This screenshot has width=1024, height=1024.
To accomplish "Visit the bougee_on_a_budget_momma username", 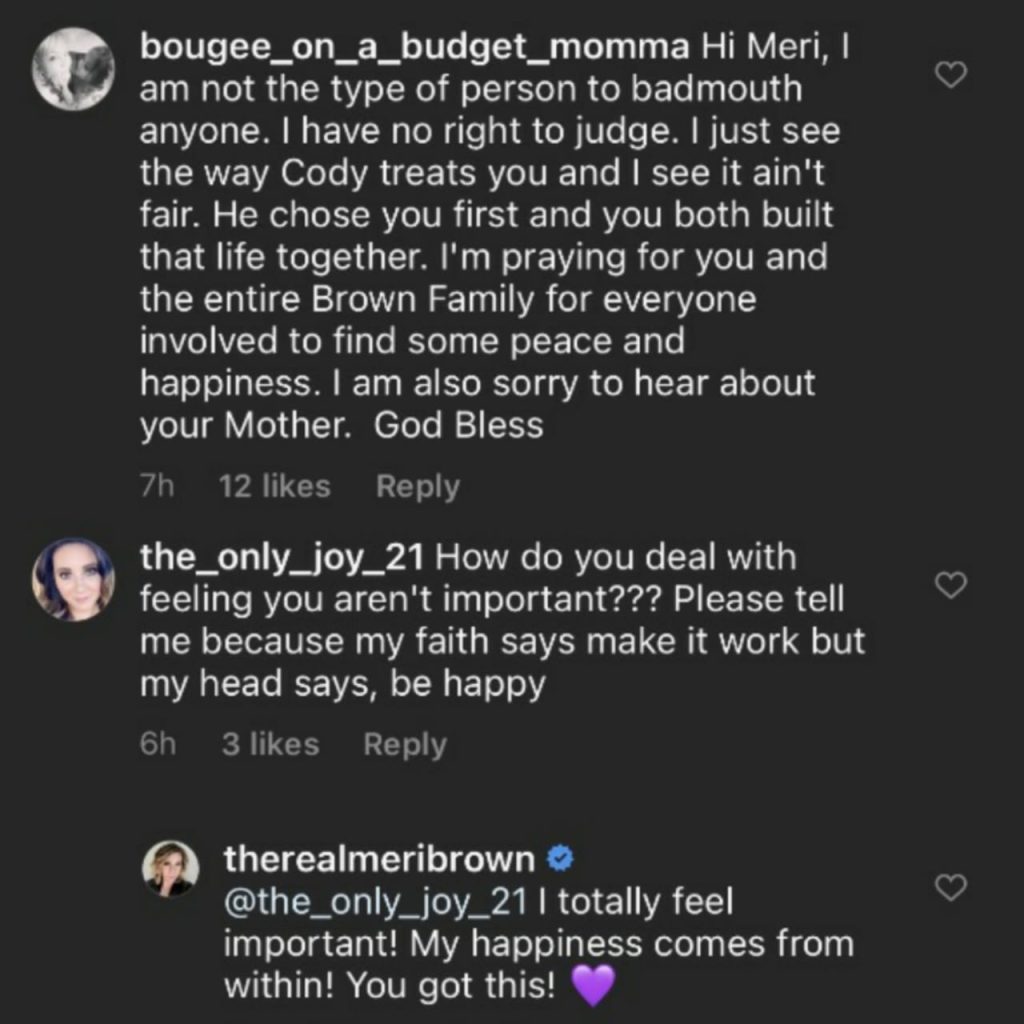I will coord(414,46).
